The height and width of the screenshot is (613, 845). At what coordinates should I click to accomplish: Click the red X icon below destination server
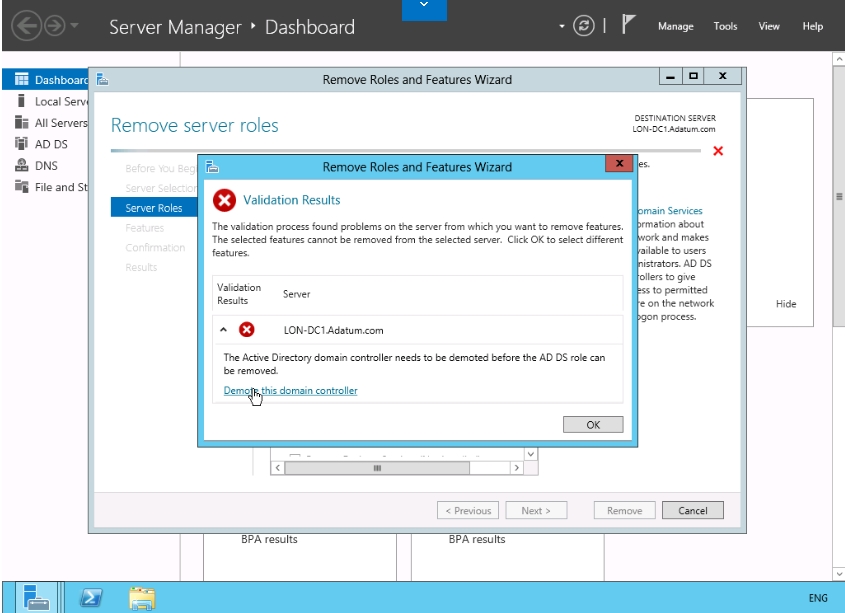[x=718, y=151]
